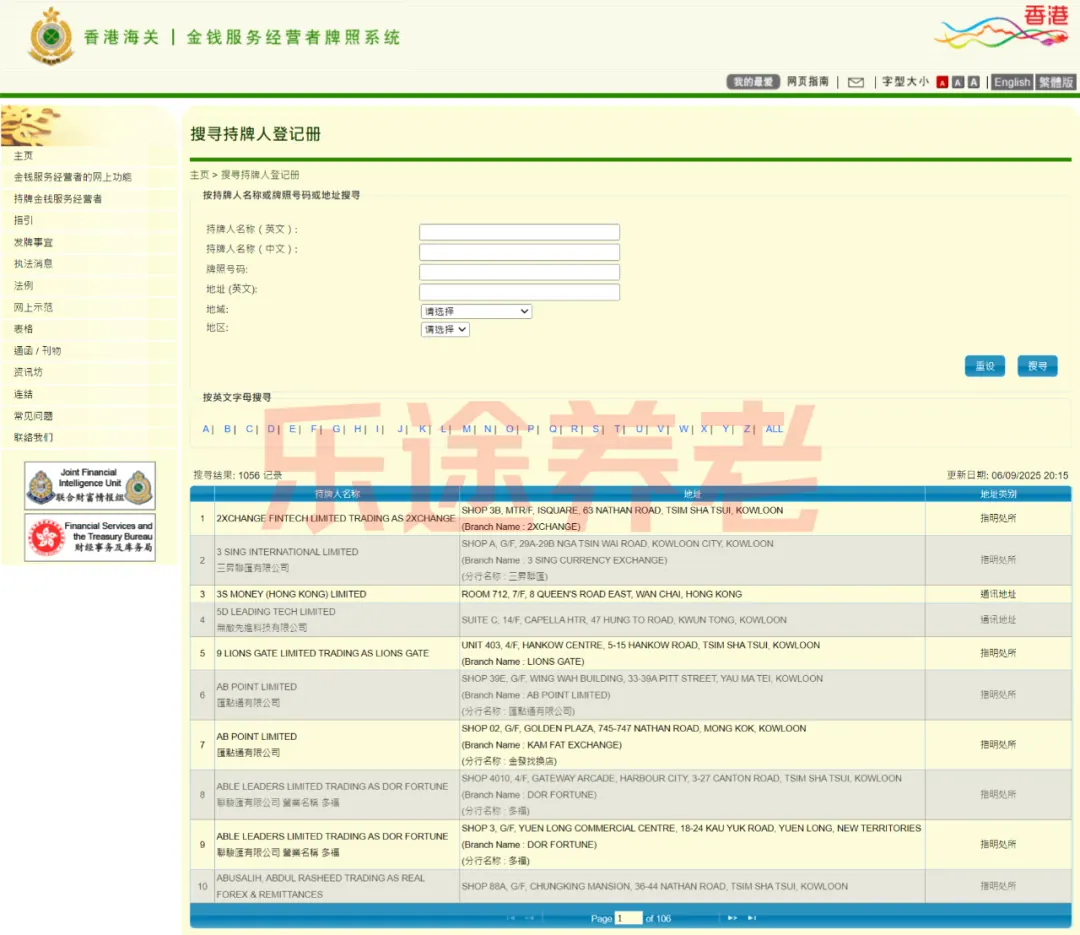Open 常见问题 sidebar item
The width and height of the screenshot is (1080, 935).
tap(32, 415)
